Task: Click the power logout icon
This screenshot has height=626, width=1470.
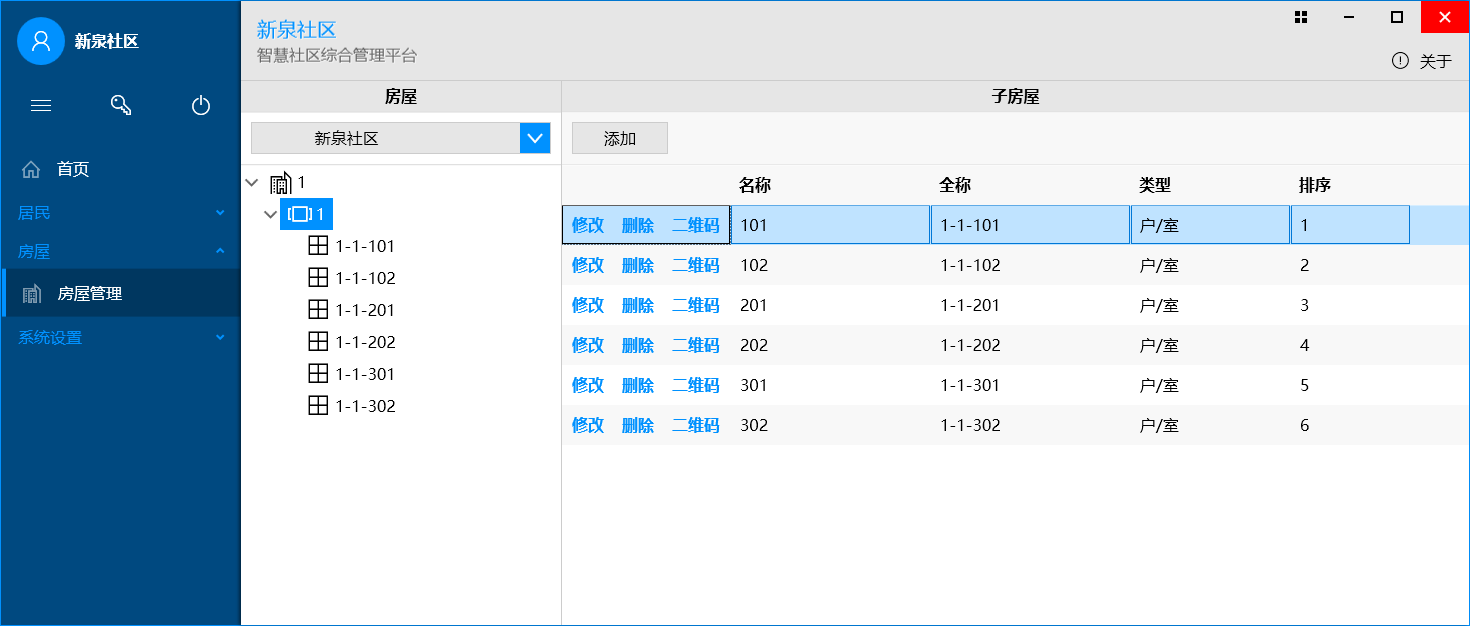Action: click(201, 106)
